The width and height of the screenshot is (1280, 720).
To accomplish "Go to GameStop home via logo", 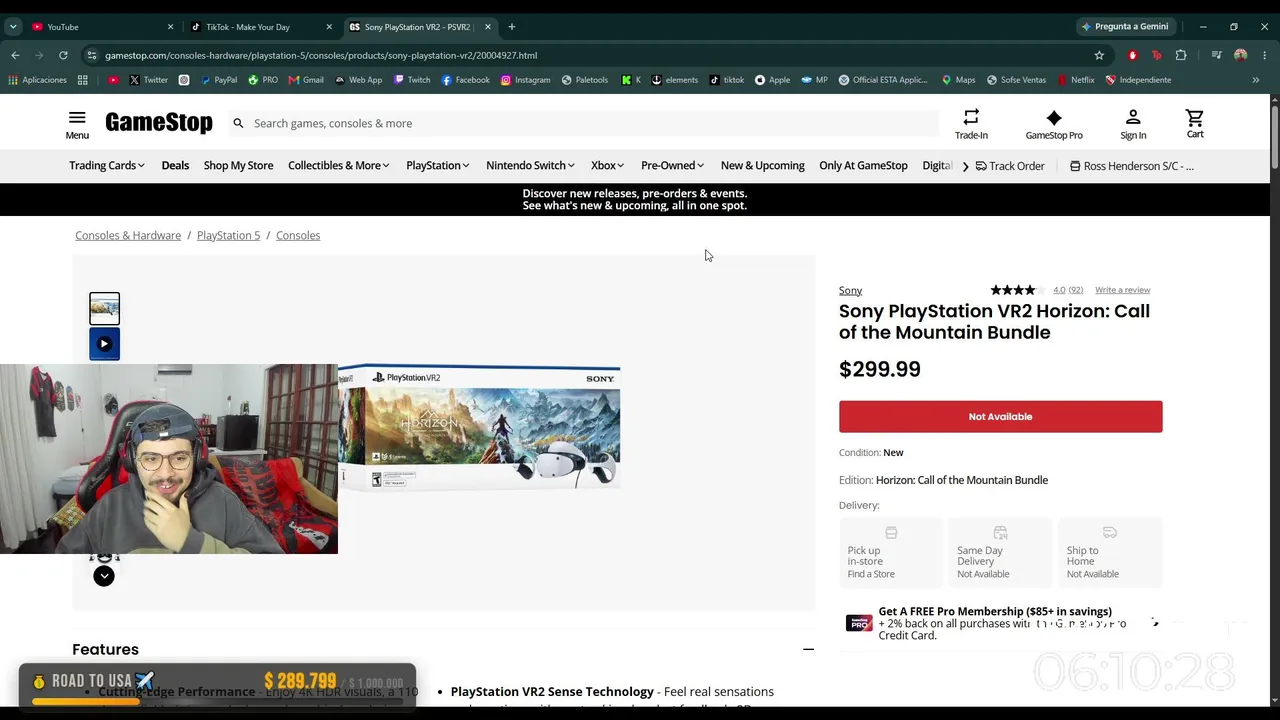I will pos(159,123).
